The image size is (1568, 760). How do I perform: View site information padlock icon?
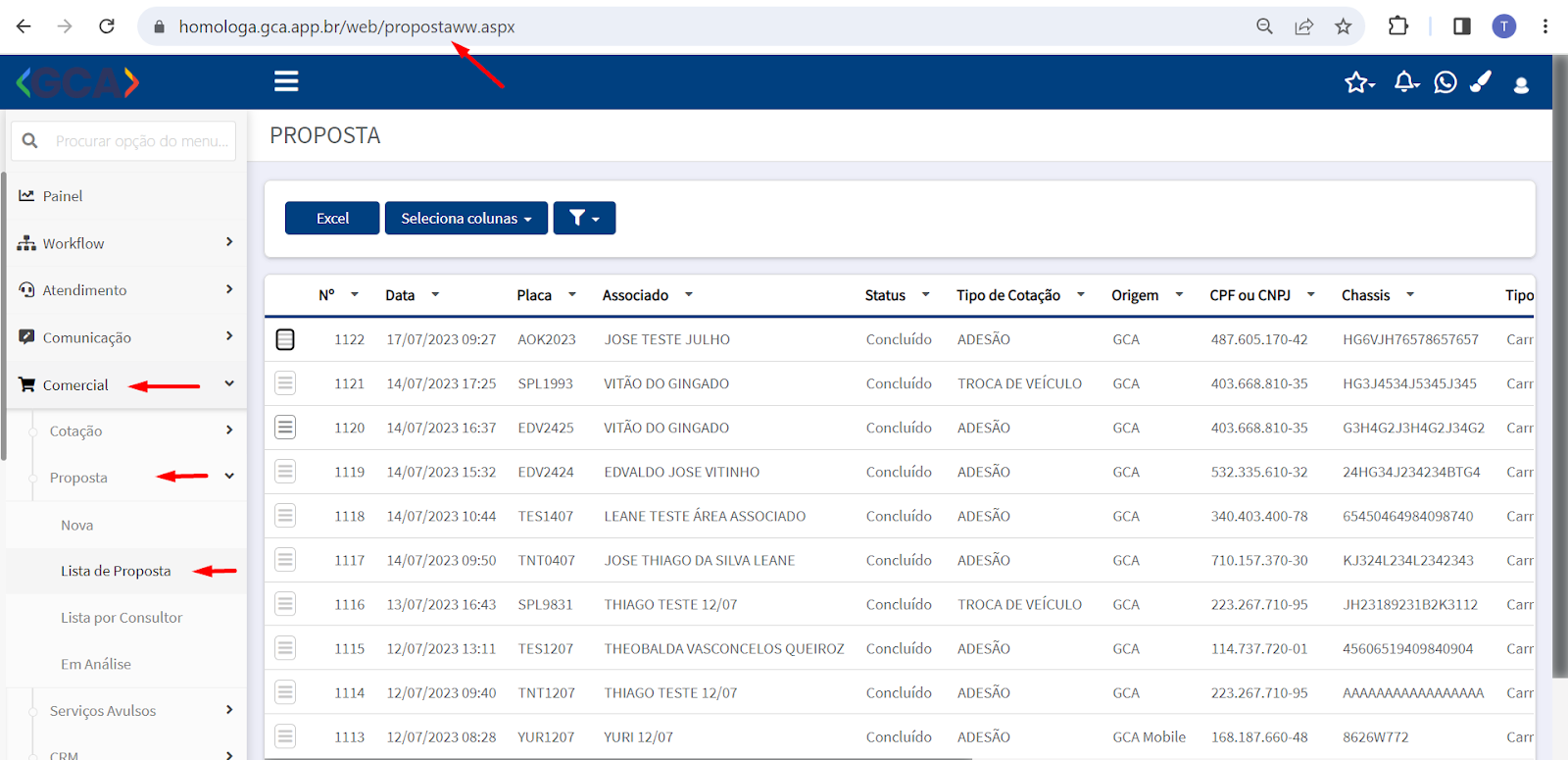coord(158,27)
